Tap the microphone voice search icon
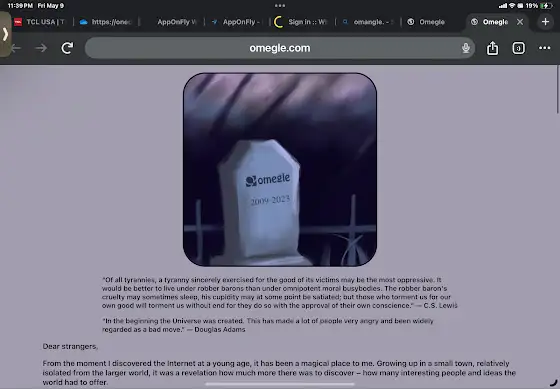Screen dimensions: 560x389 click(466, 48)
